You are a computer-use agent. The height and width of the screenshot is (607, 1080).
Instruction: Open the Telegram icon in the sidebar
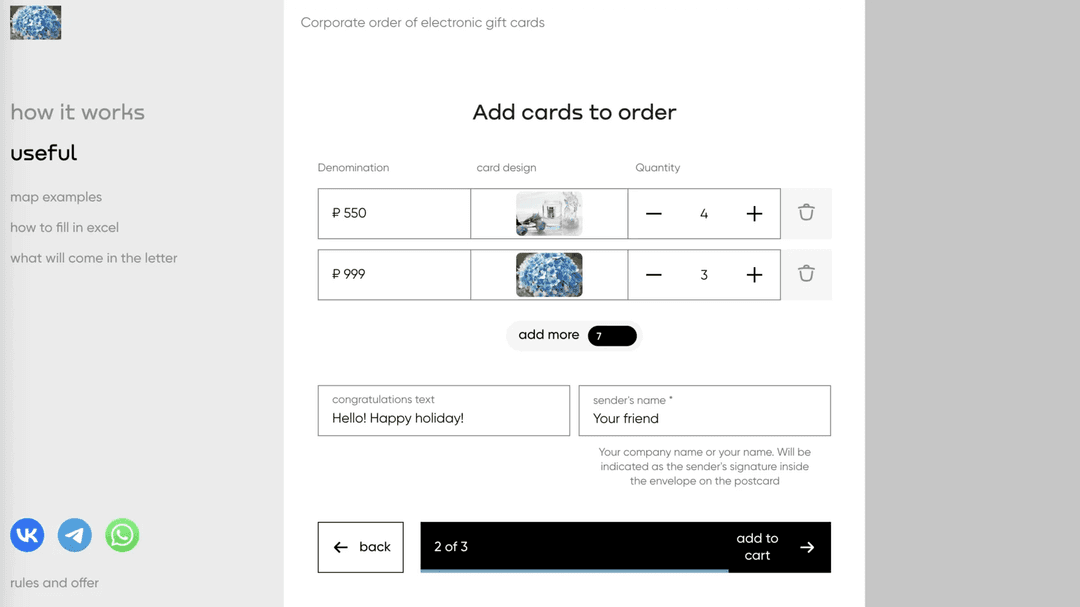(74, 535)
